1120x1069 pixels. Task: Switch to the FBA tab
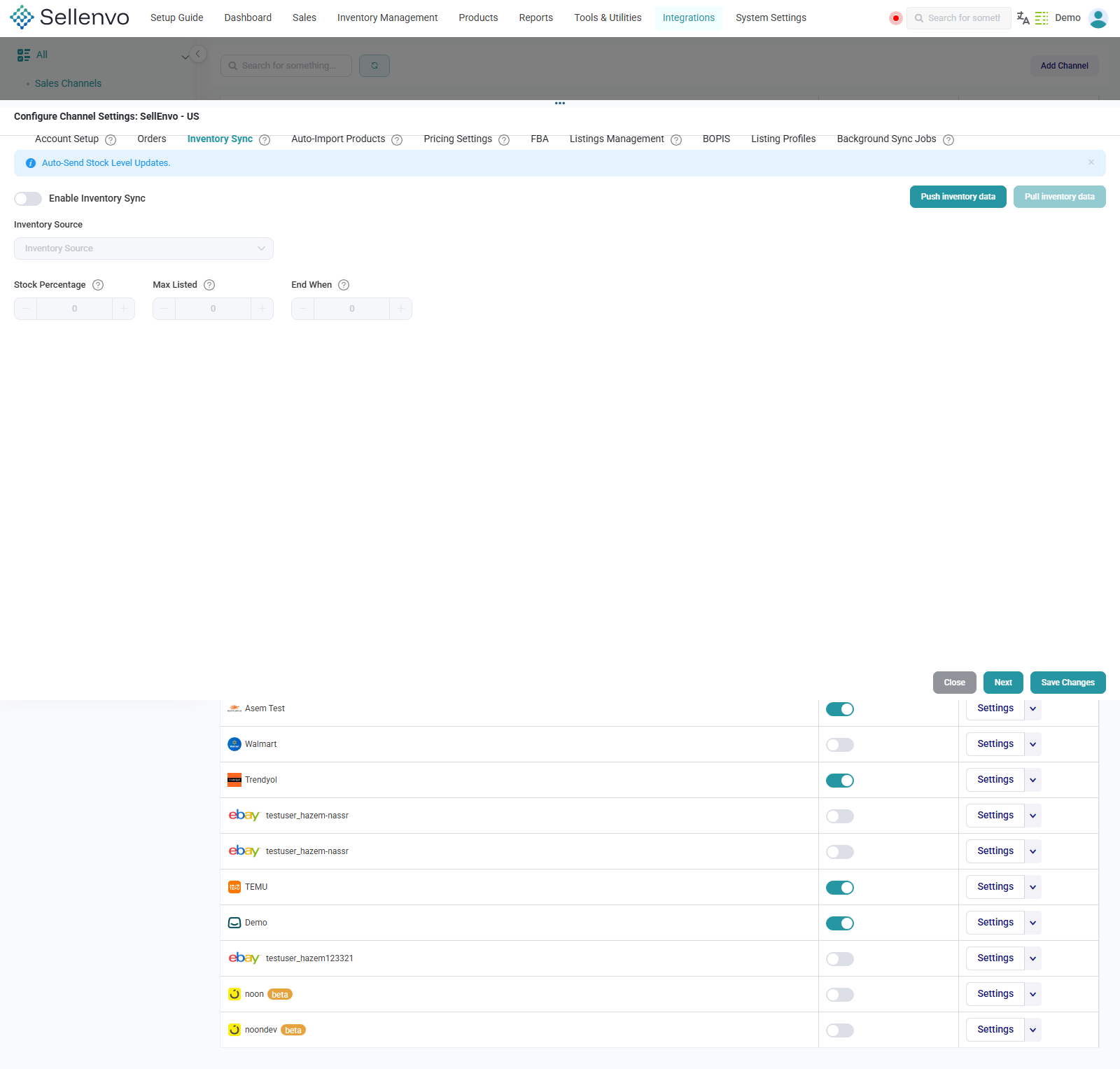coord(540,139)
